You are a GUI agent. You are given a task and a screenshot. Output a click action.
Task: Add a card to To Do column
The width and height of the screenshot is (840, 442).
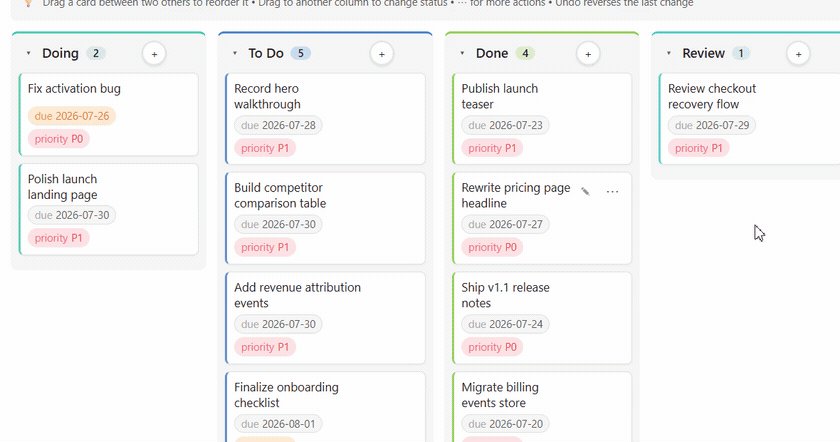[381, 54]
